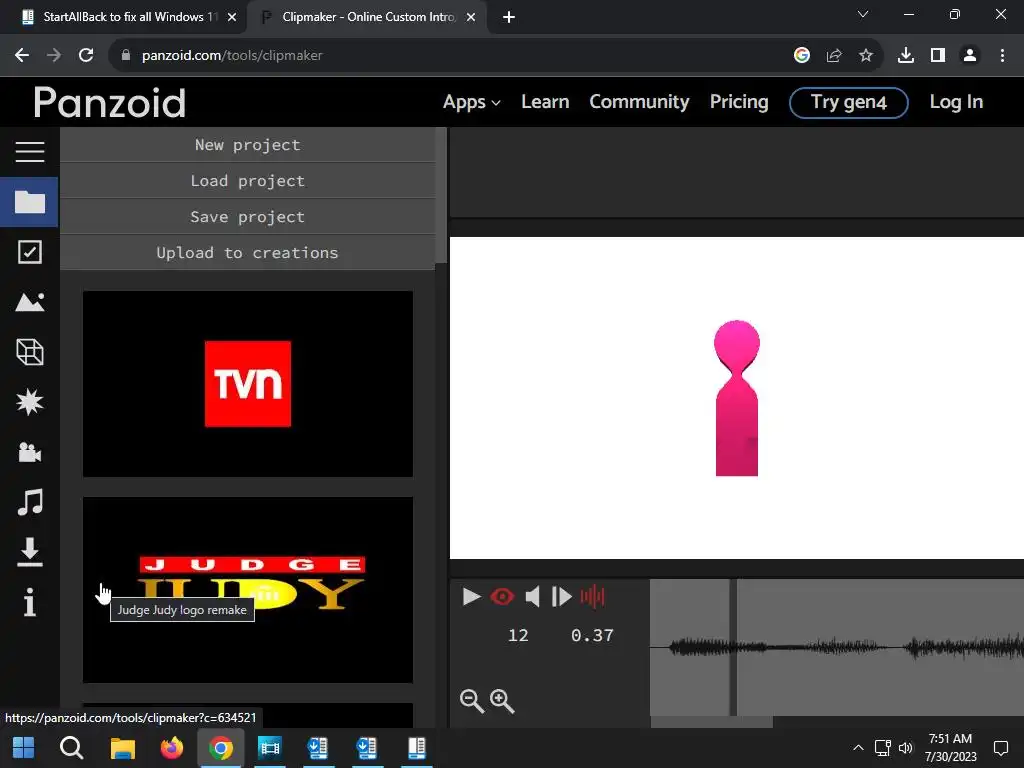Bookmark this page with star

tap(866, 56)
